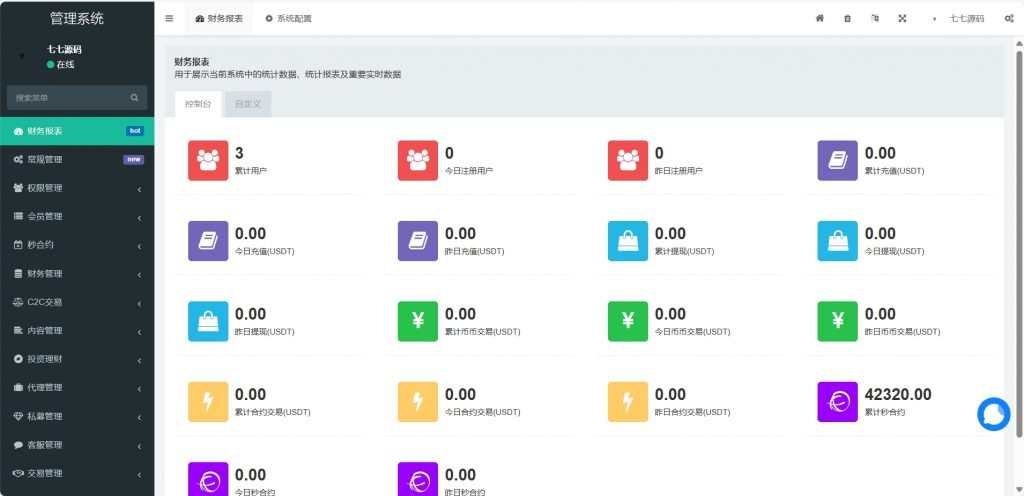This screenshot has width=1024, height=496.
Task: Click the 昨日注册用户 users icon
Action: [x=628, y=161]
